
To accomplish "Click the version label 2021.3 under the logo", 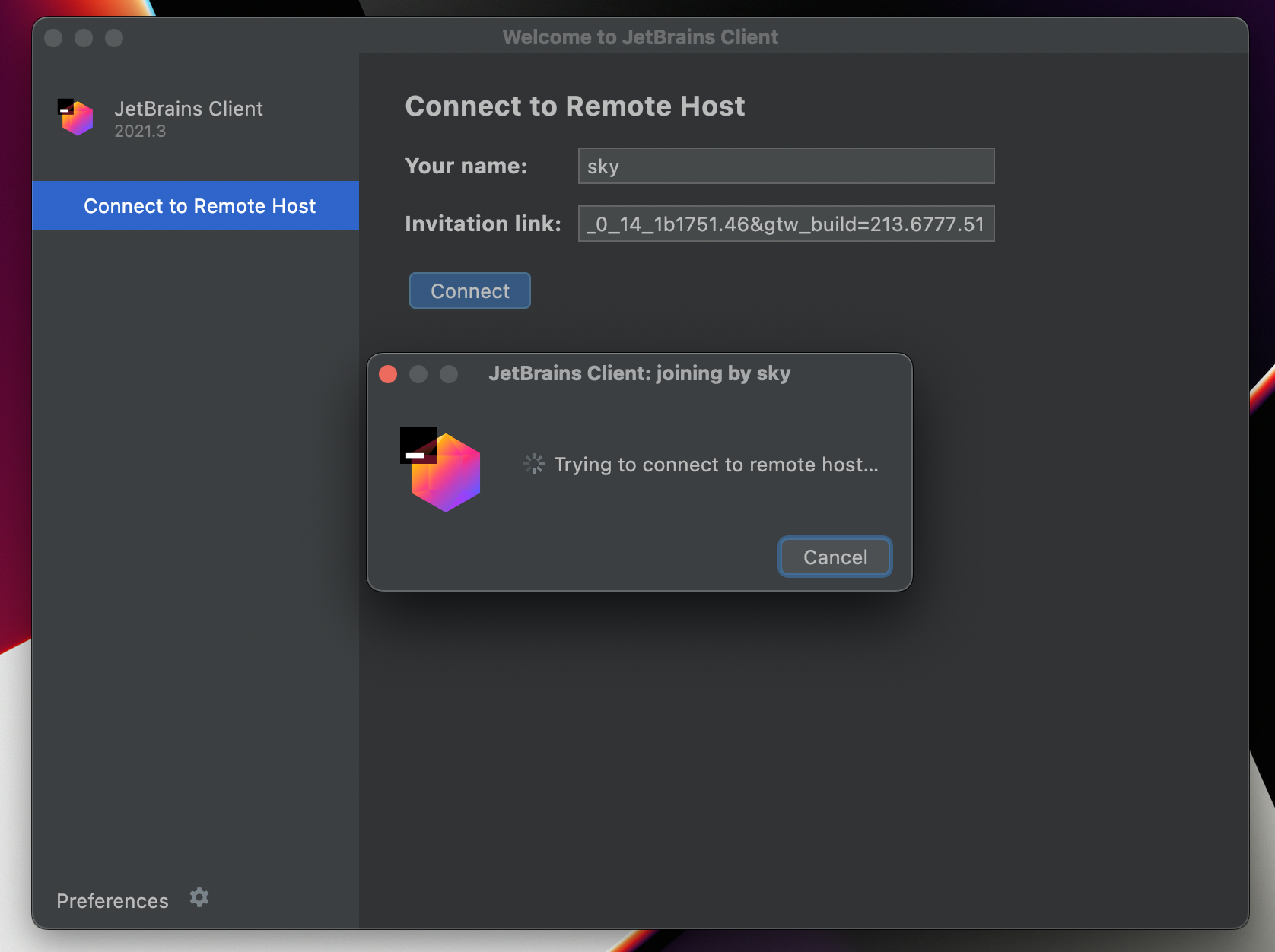I will [140, 130].
